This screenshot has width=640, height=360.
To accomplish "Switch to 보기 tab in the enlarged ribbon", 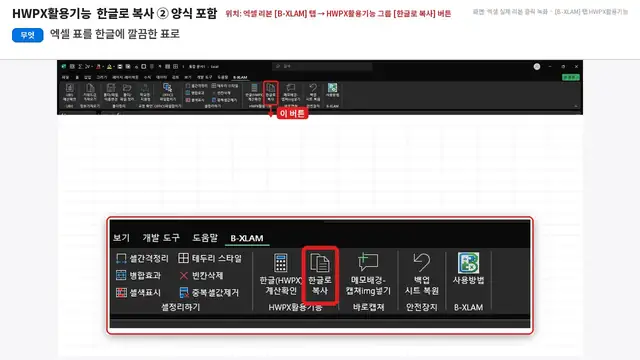I will (x=121, y=238).
